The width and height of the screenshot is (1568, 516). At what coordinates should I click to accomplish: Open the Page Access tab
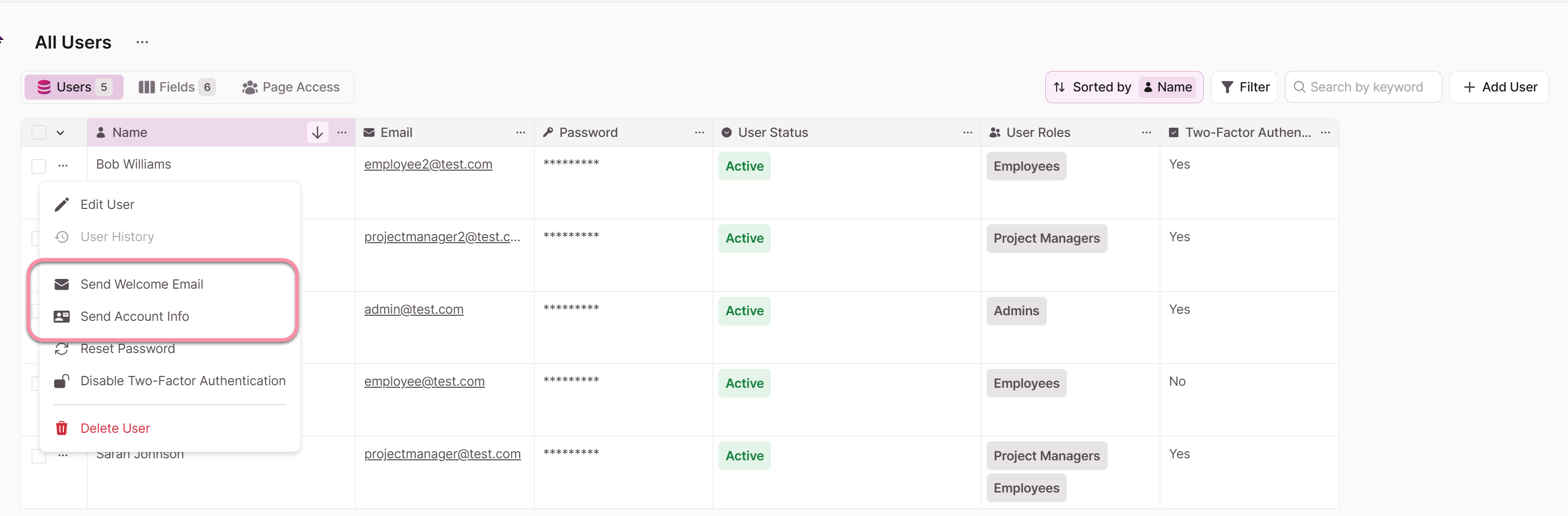click(290, 87)
